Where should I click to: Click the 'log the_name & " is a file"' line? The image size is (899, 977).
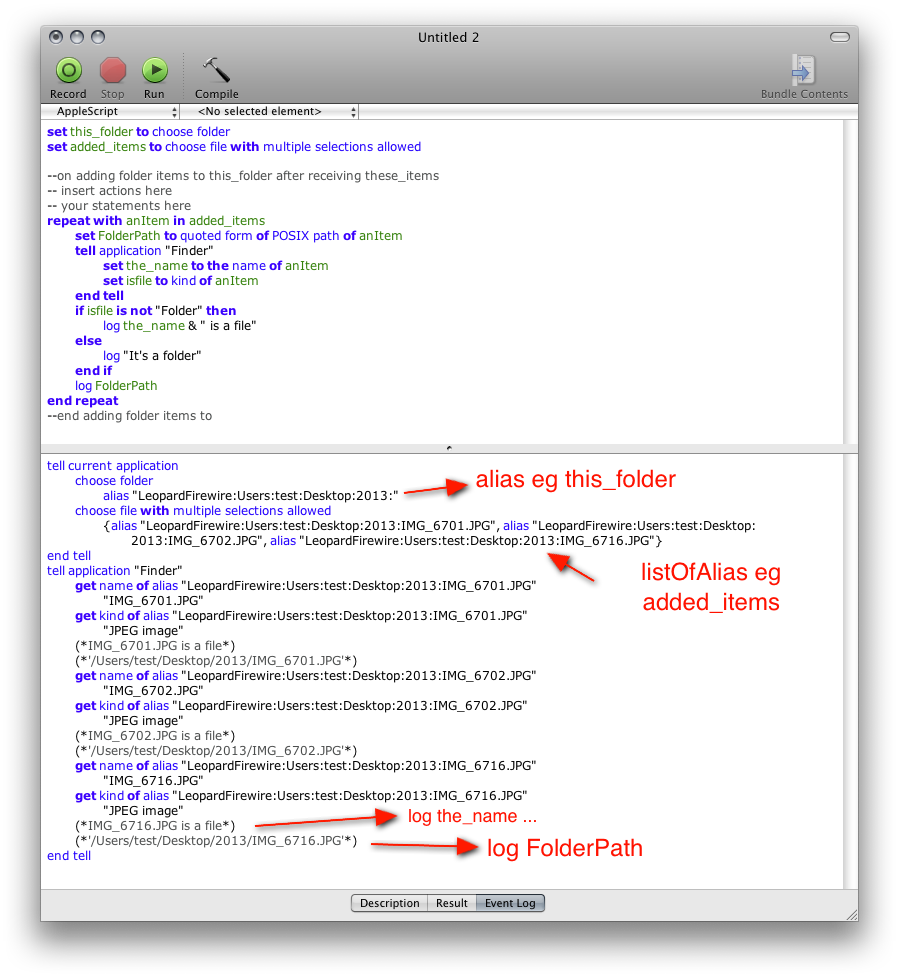(x=179, y=325)
